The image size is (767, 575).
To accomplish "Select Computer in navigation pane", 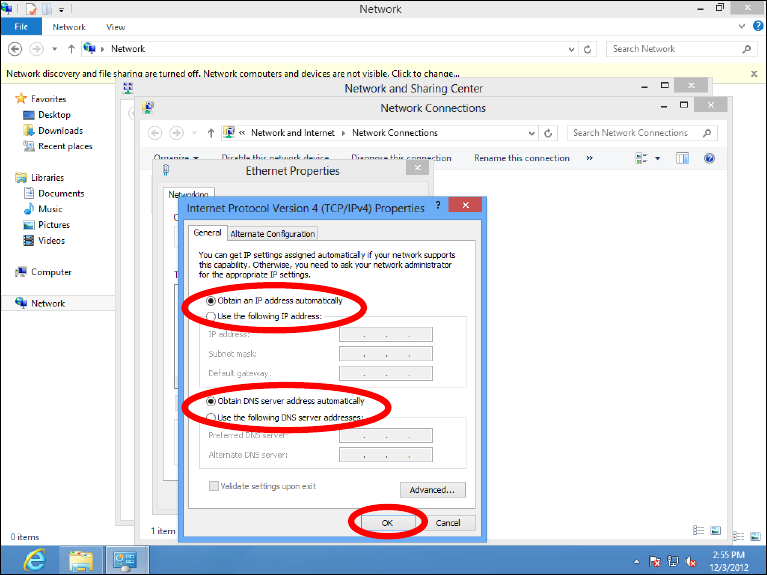I will (51, 272).
